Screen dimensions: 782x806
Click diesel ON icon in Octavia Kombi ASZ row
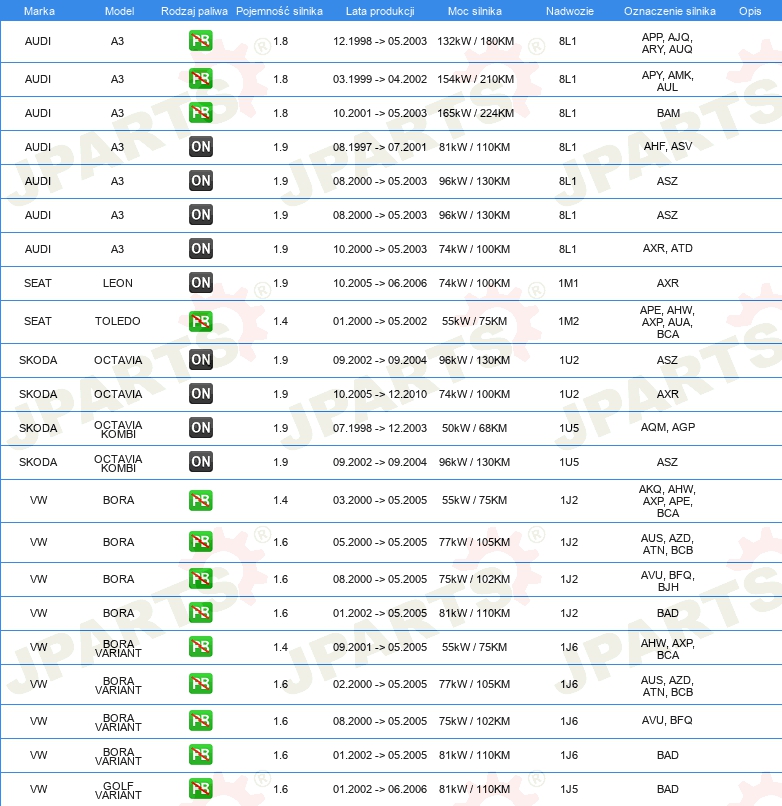point(201,462)
